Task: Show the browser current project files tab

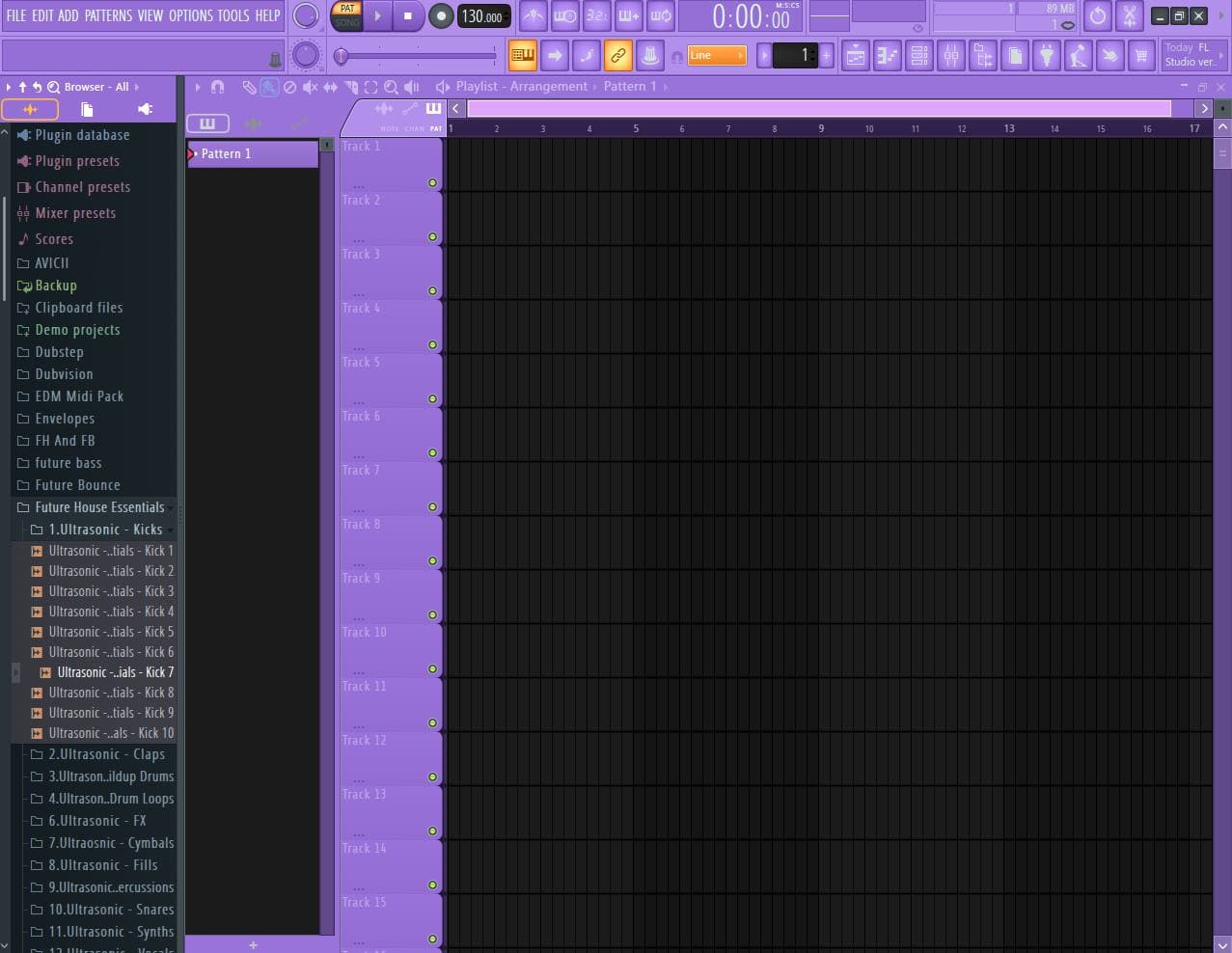Action: pos(87,109)
